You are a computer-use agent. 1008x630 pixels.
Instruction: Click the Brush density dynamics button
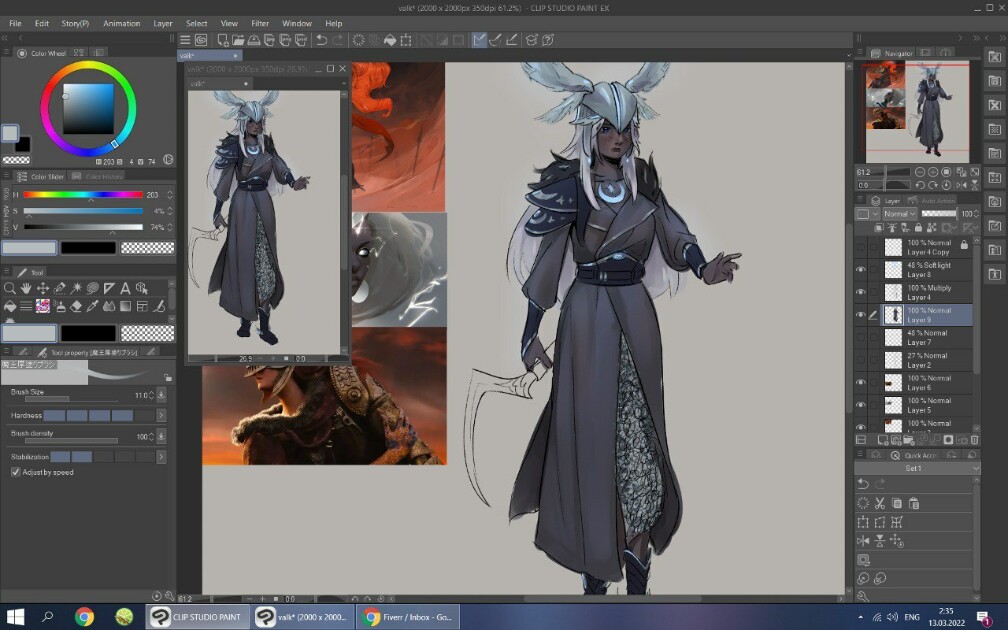pos(161,436)
